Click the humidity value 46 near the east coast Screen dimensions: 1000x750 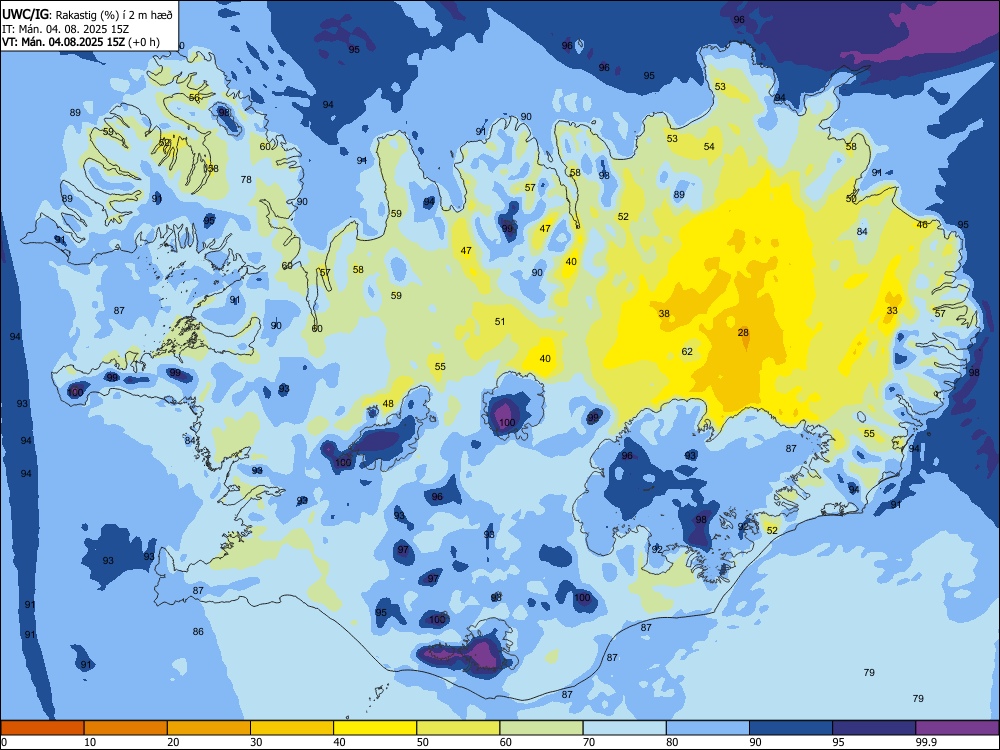coord(922,224)
